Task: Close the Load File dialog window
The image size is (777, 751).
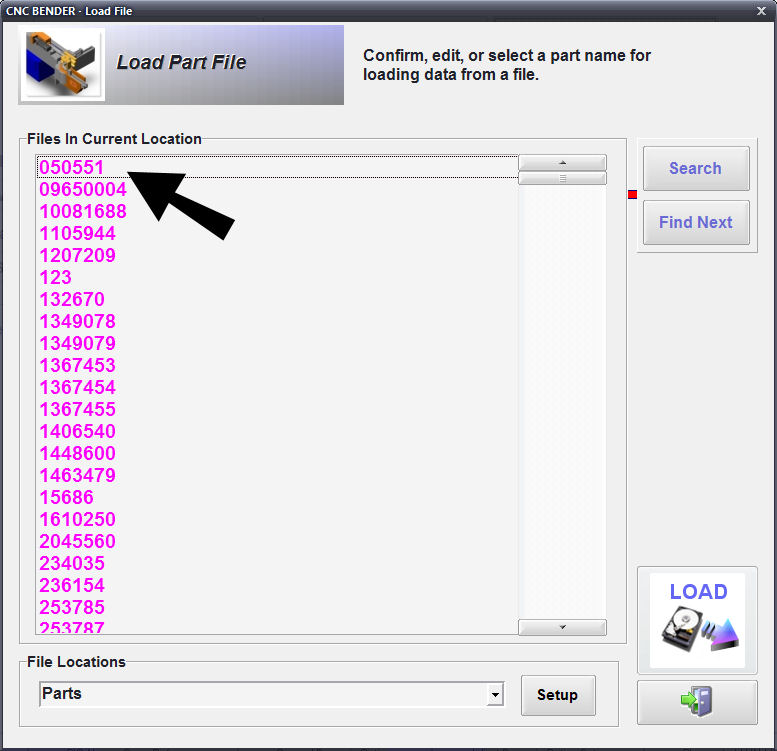Action: (761, 10)
